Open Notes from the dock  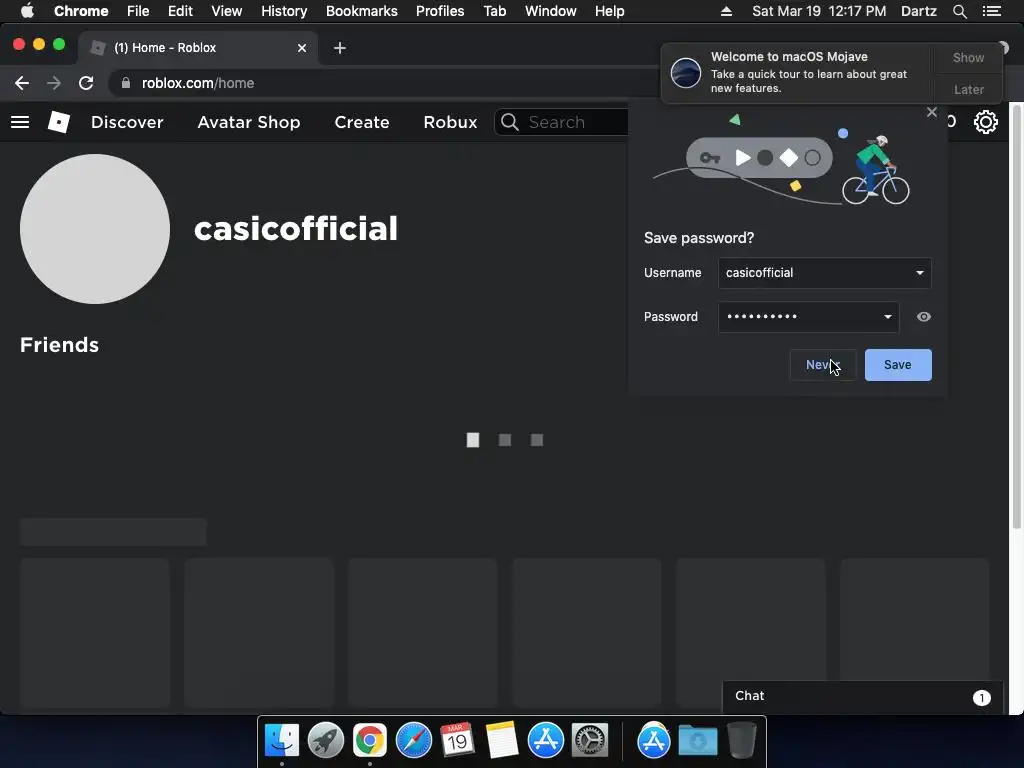(x=502, y=741)
